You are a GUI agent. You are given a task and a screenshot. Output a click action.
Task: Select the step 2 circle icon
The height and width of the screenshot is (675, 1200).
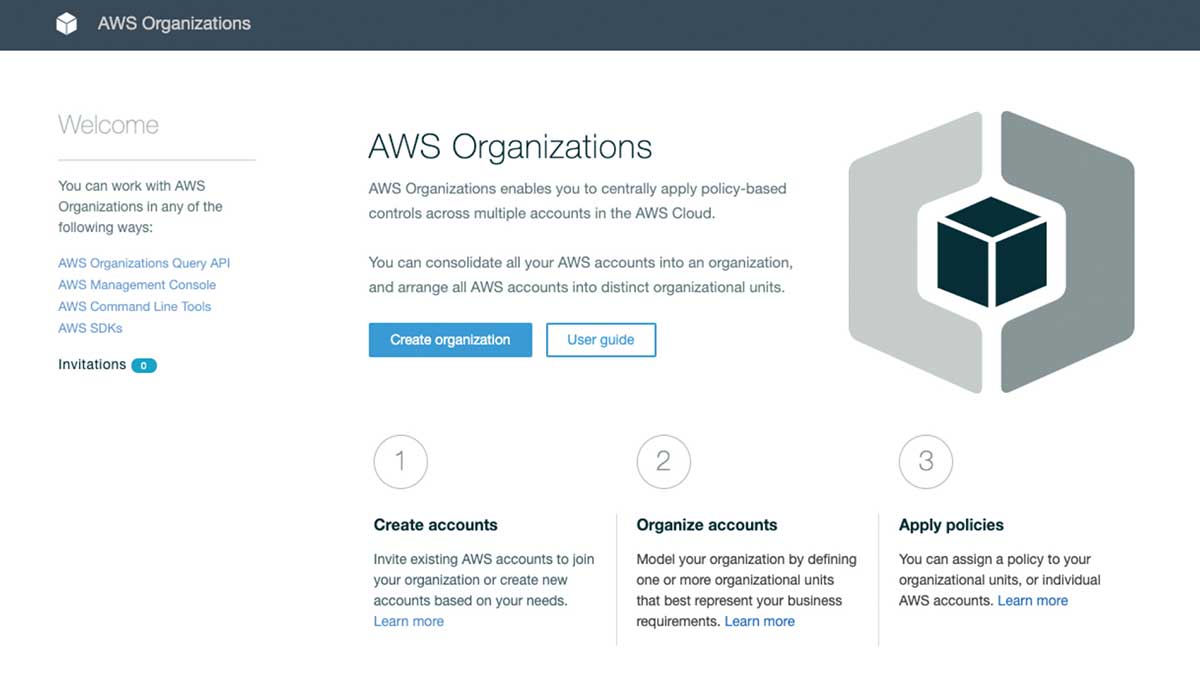coord(663,461)
